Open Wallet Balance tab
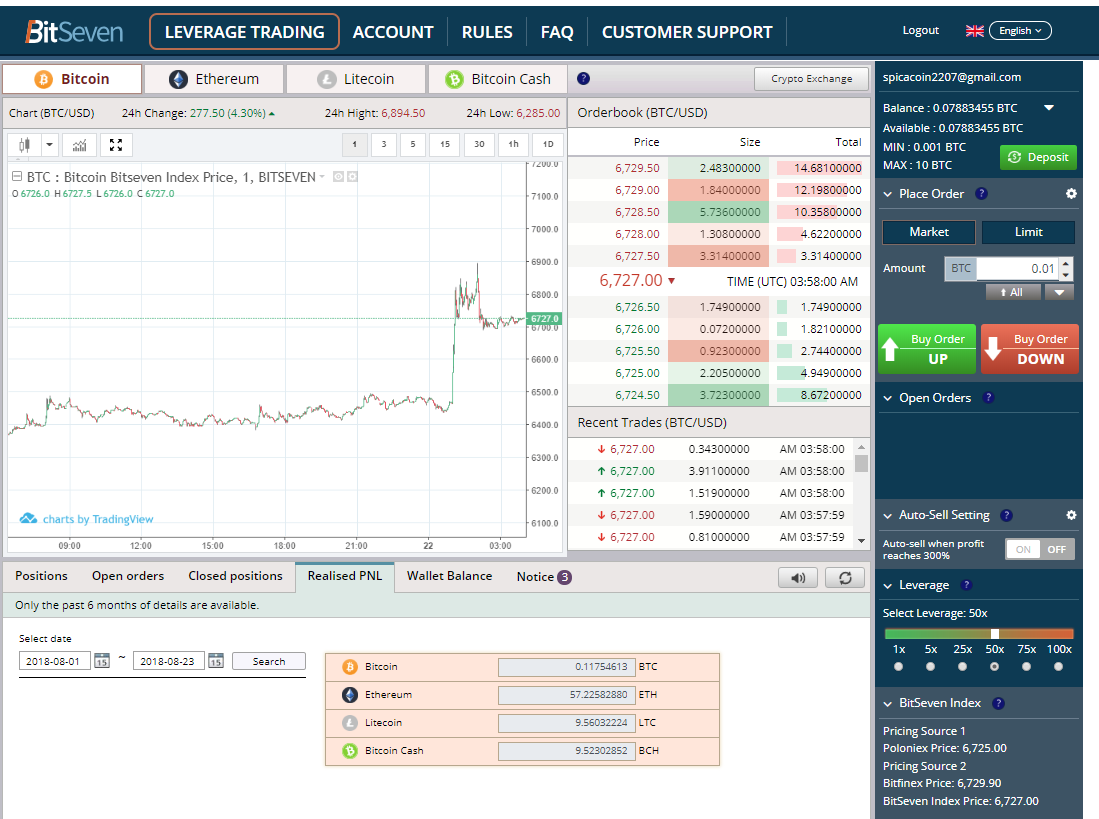The image size is (1099, 819). pos(449,576)
